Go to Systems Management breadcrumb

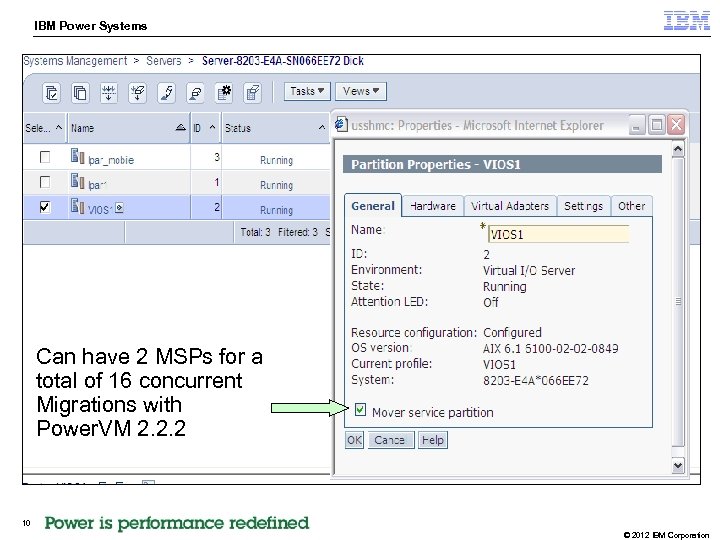(75, 61)
